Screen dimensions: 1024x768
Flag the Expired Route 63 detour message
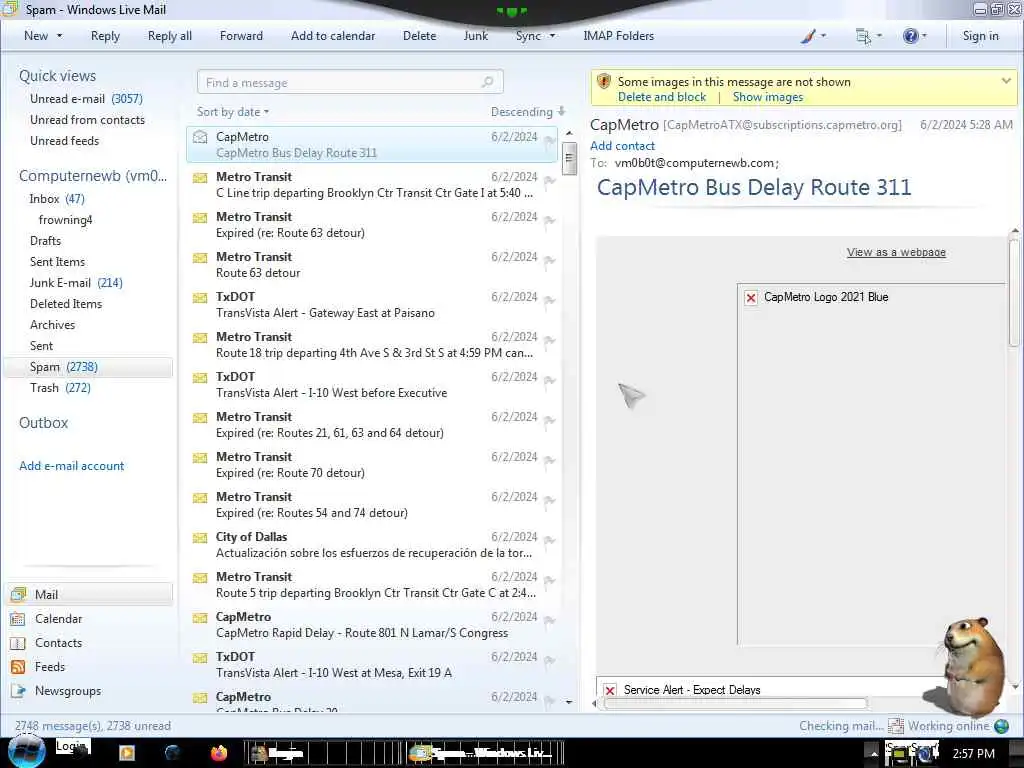[x=549, y=221]
